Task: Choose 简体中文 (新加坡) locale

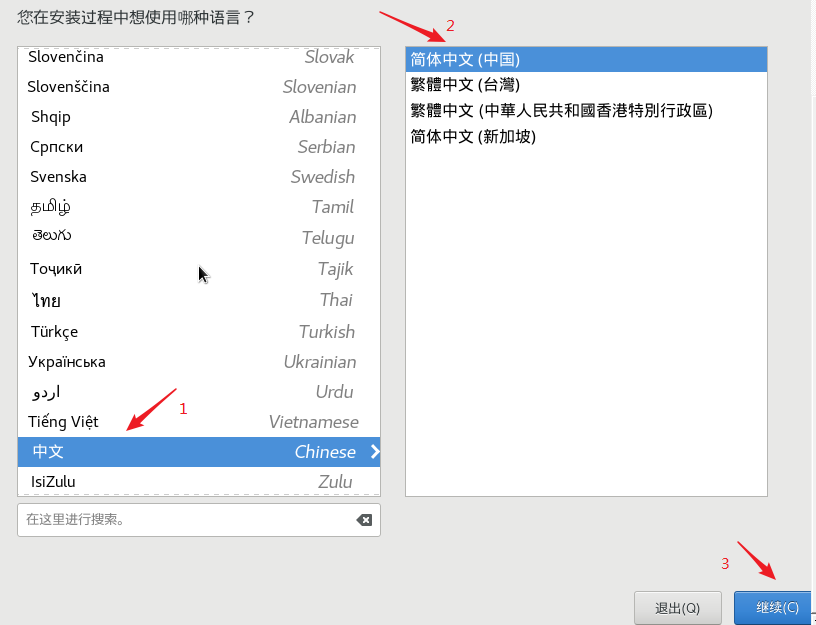Action: click(586, 136)
